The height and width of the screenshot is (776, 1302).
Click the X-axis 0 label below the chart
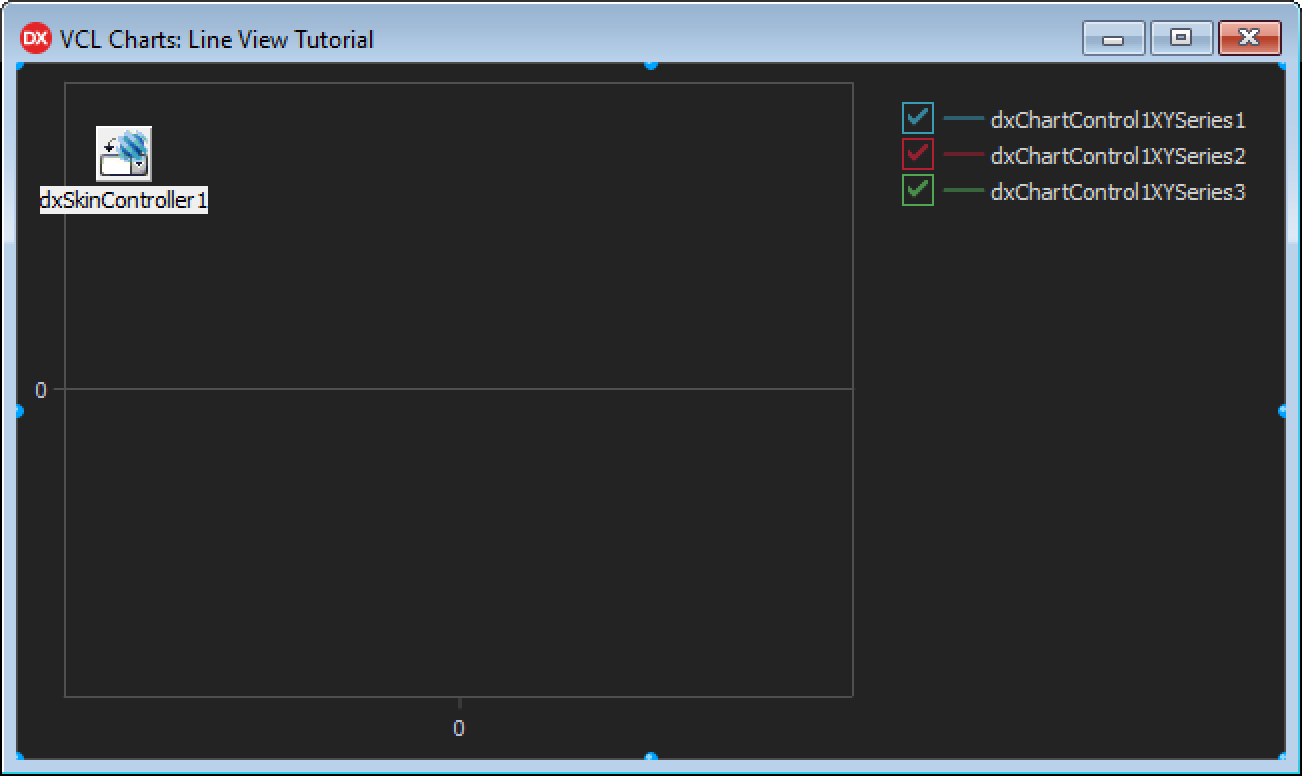click(x=459, y=728)
